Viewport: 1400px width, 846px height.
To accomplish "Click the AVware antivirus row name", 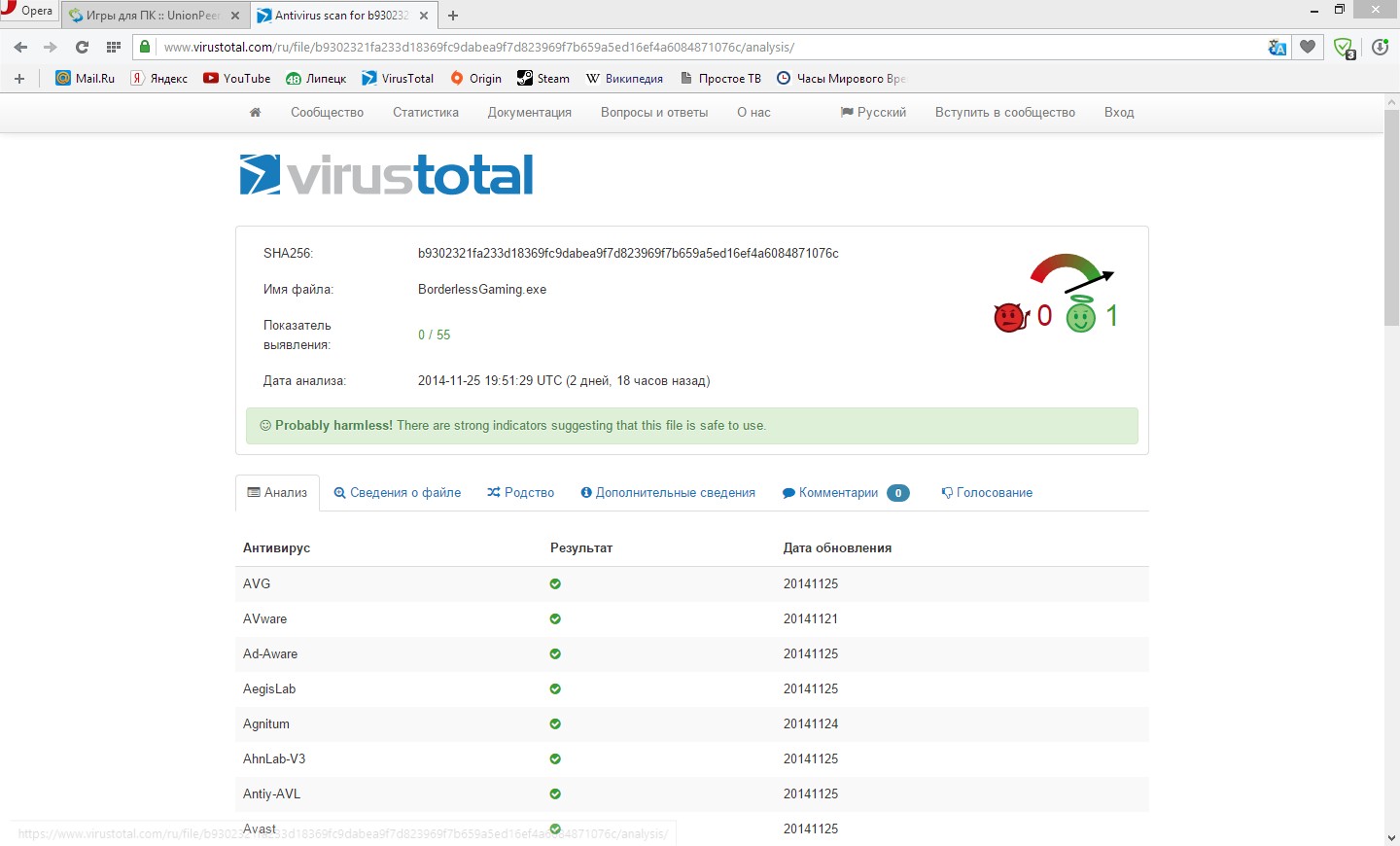I will 265,618.
